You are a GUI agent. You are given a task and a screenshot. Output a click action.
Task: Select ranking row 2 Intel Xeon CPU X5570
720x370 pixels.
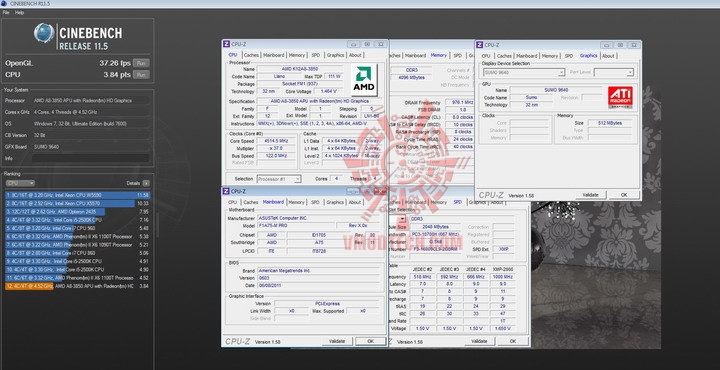(x=78, y=203)
